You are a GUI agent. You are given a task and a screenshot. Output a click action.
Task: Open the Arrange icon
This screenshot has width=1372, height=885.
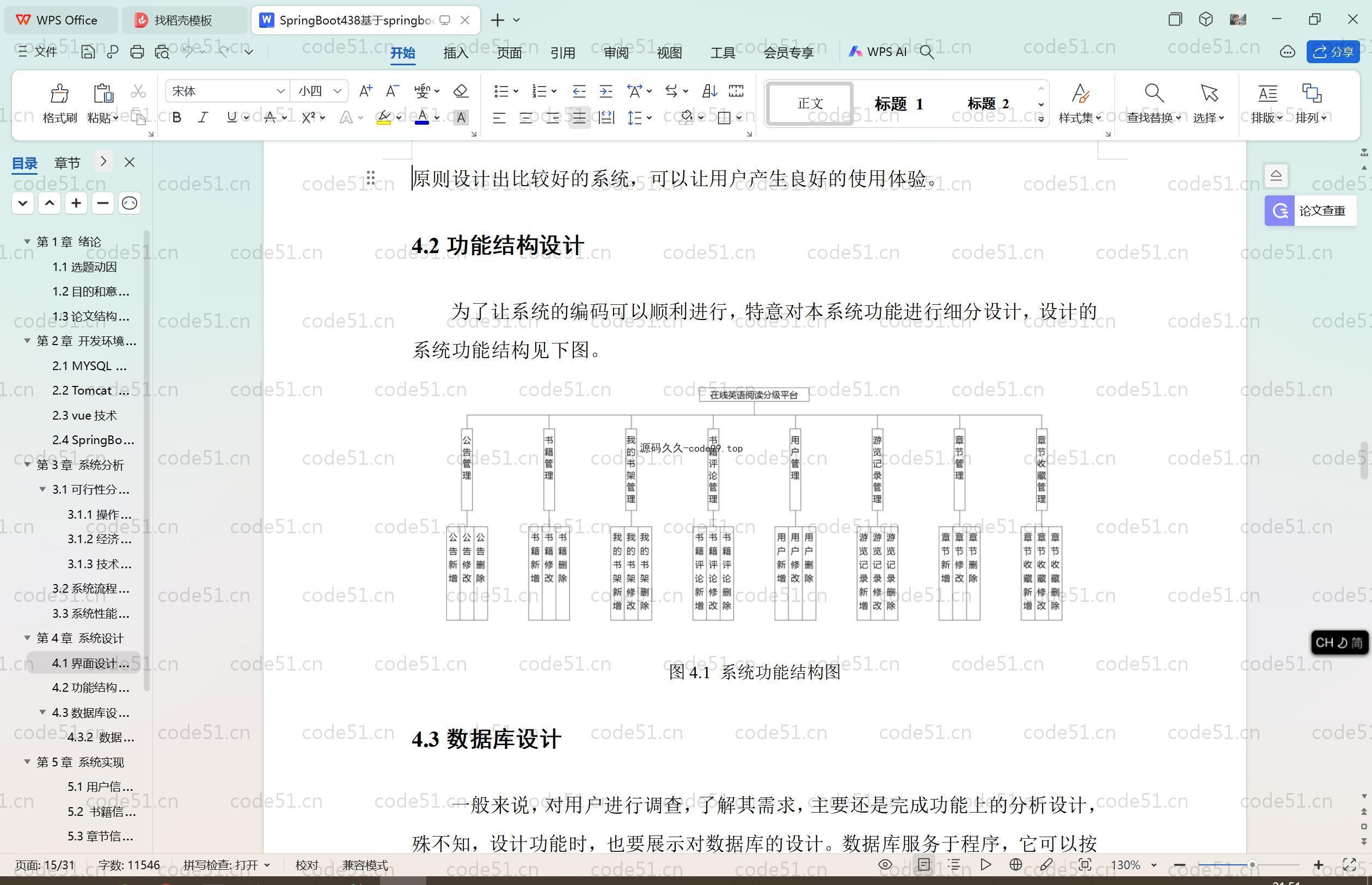[1311, 93]
